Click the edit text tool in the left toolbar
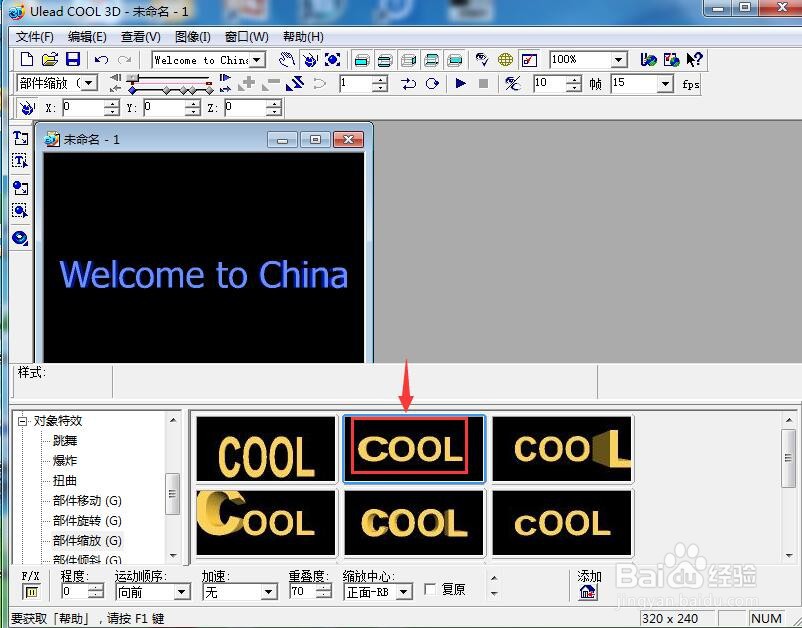 point(20,161)
